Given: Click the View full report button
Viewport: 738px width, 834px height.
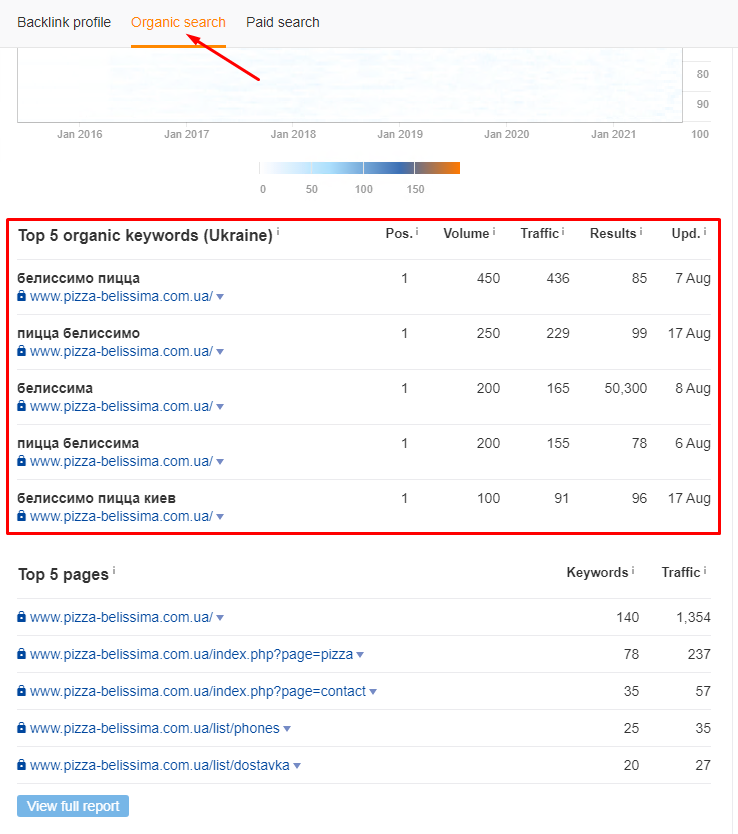Looking at the screenshot, I should 73,806.
